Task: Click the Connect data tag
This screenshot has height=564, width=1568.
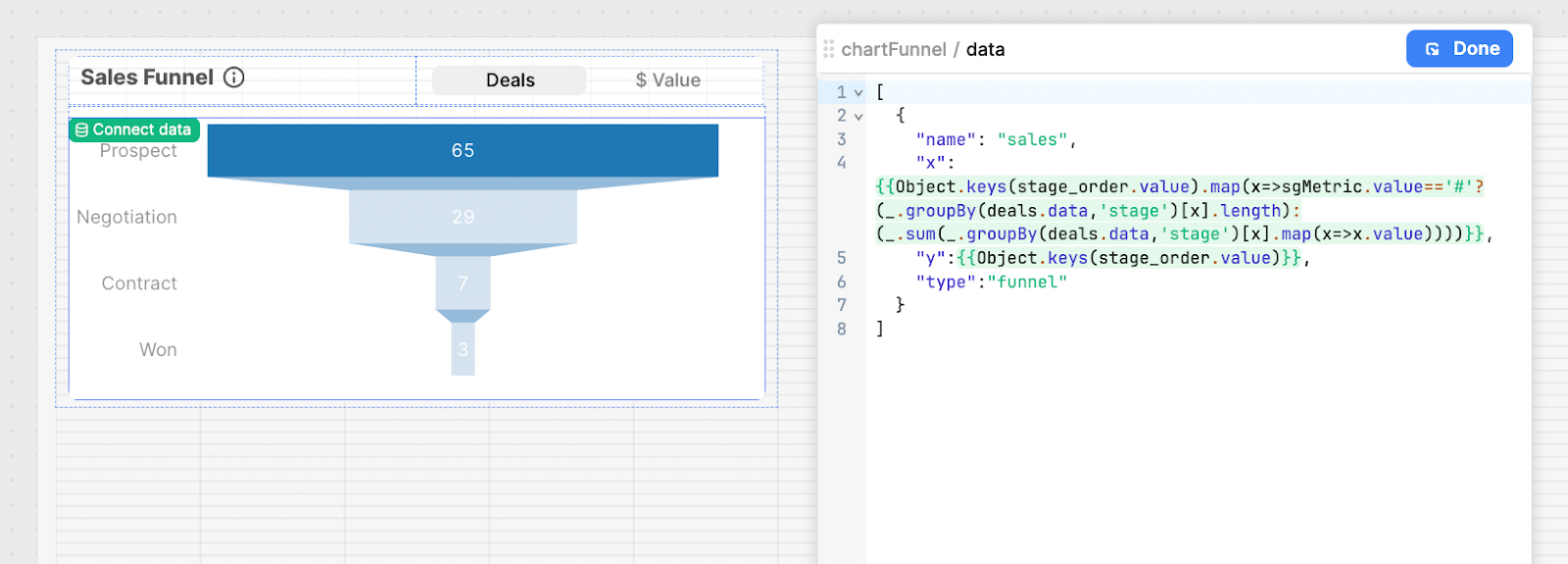Action: pos(134,129)
